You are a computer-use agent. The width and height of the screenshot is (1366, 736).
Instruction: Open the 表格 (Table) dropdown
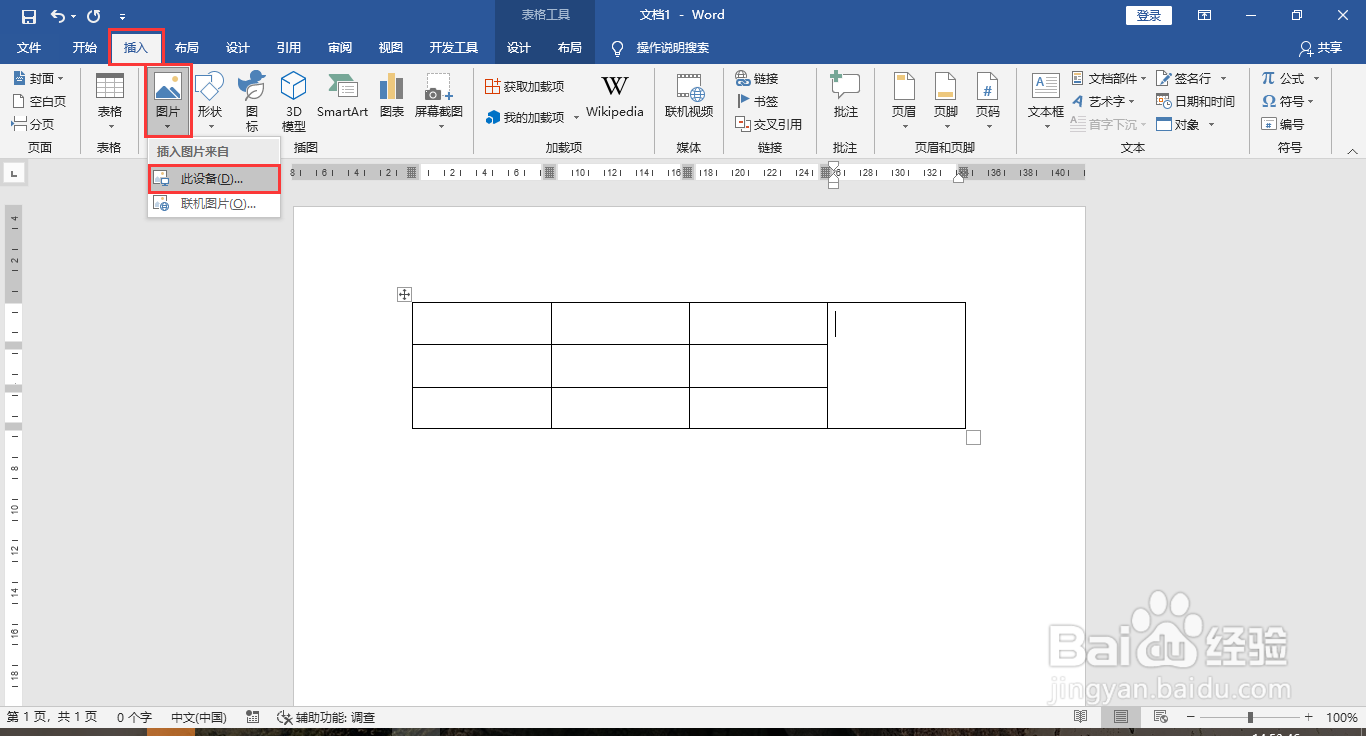[110, 100]
